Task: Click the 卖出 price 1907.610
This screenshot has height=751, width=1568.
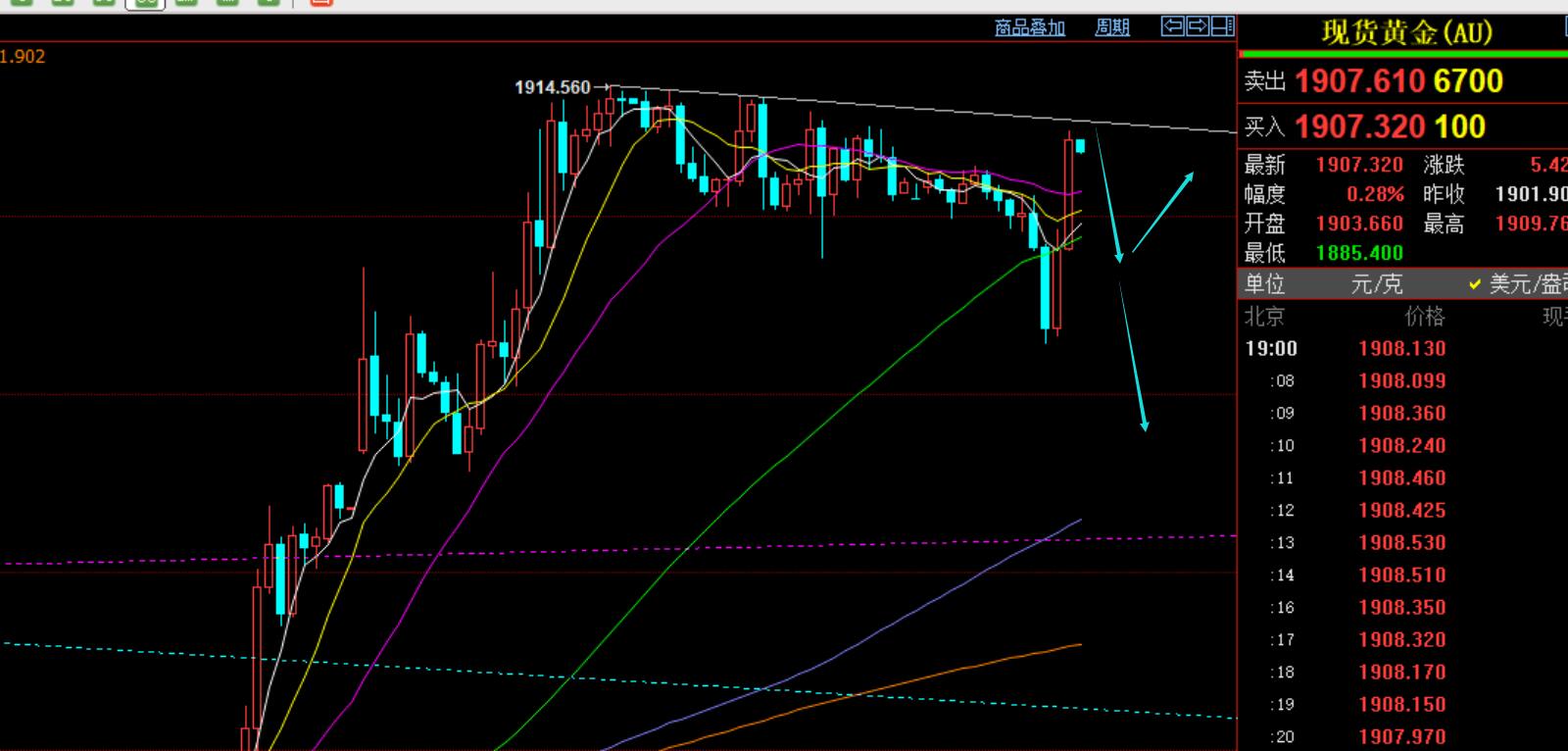Action: [x=1359, y=80]
